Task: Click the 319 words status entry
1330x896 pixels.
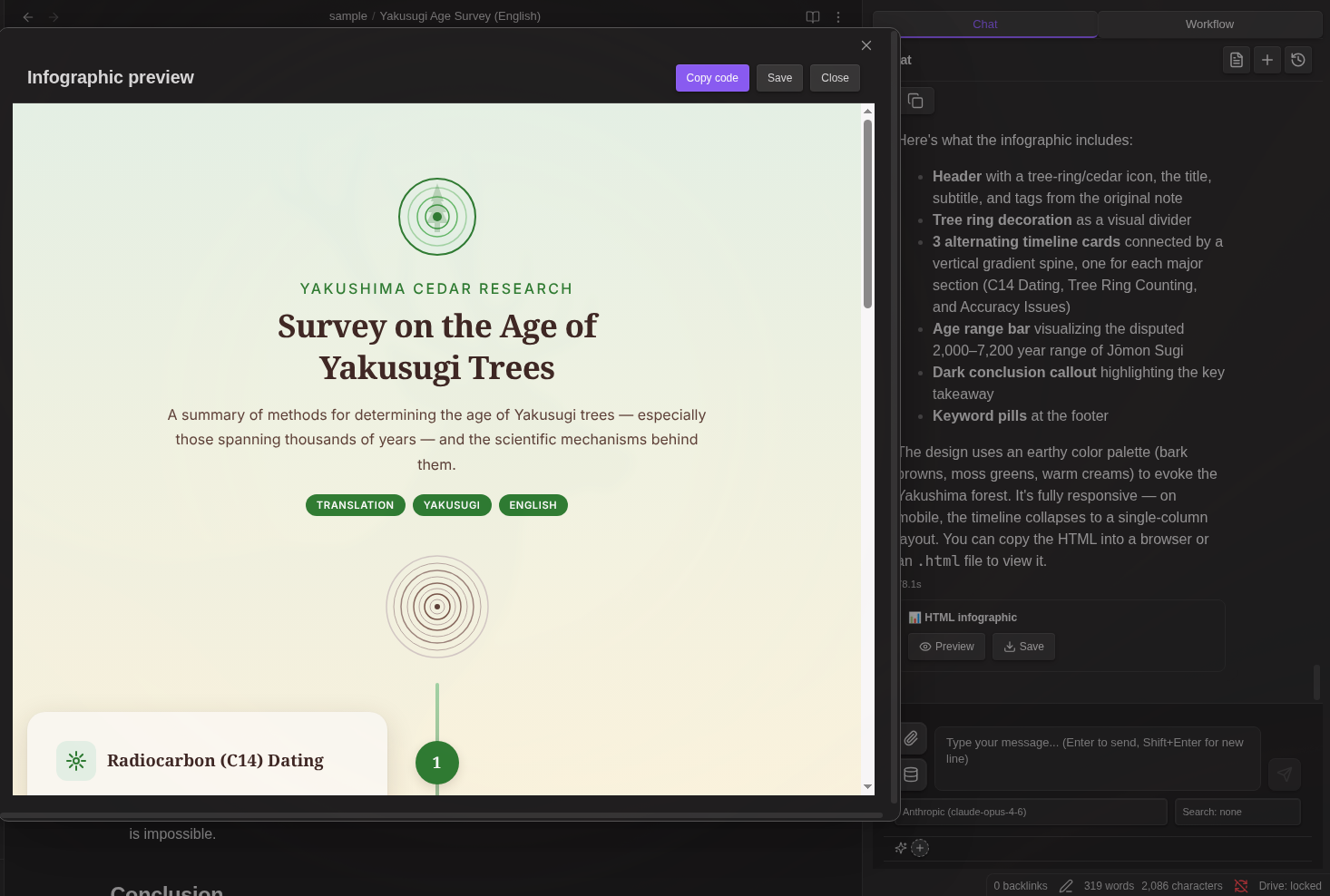Action: pyautogui.click(x=1109, y=886)
